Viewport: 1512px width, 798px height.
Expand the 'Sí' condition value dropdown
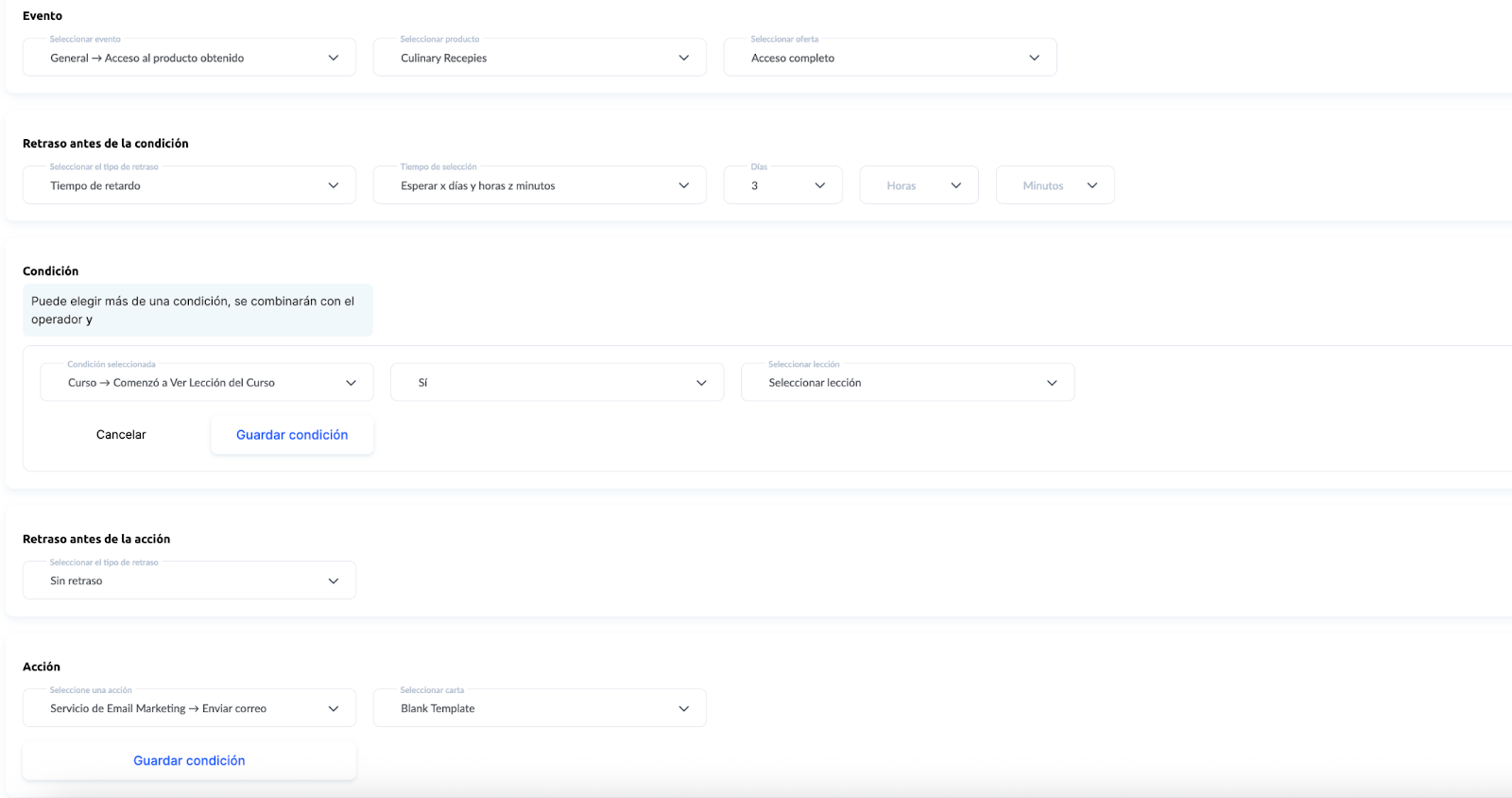point(557,383)
